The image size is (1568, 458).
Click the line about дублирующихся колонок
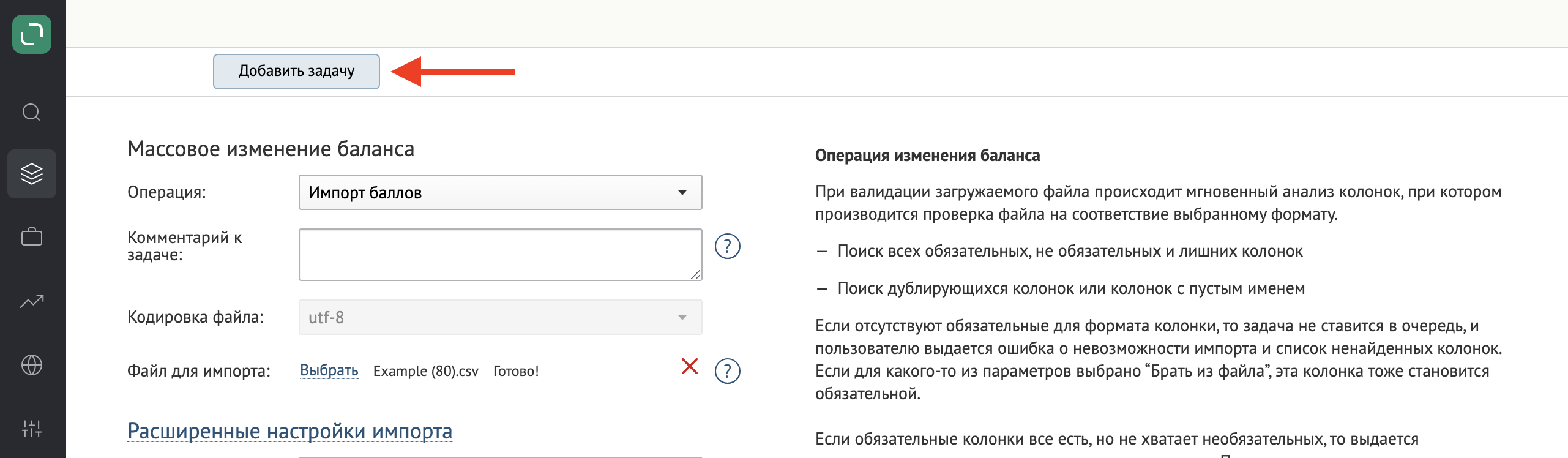[x=1071, y=288]
